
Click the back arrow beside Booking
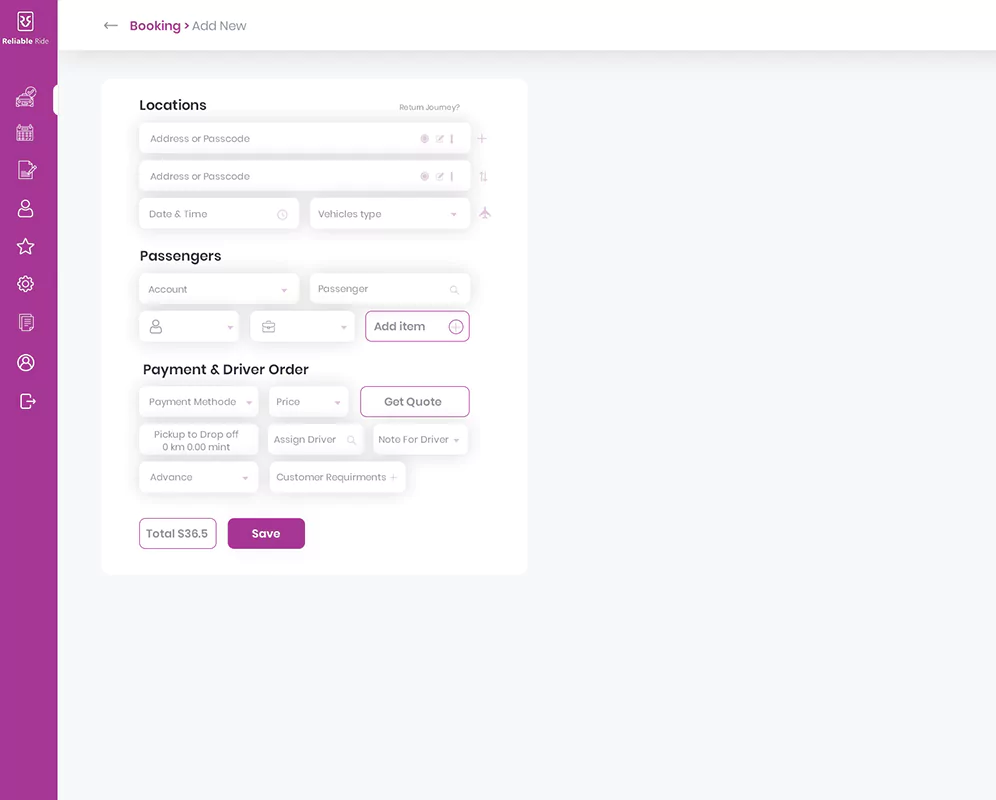click(110, 26)
